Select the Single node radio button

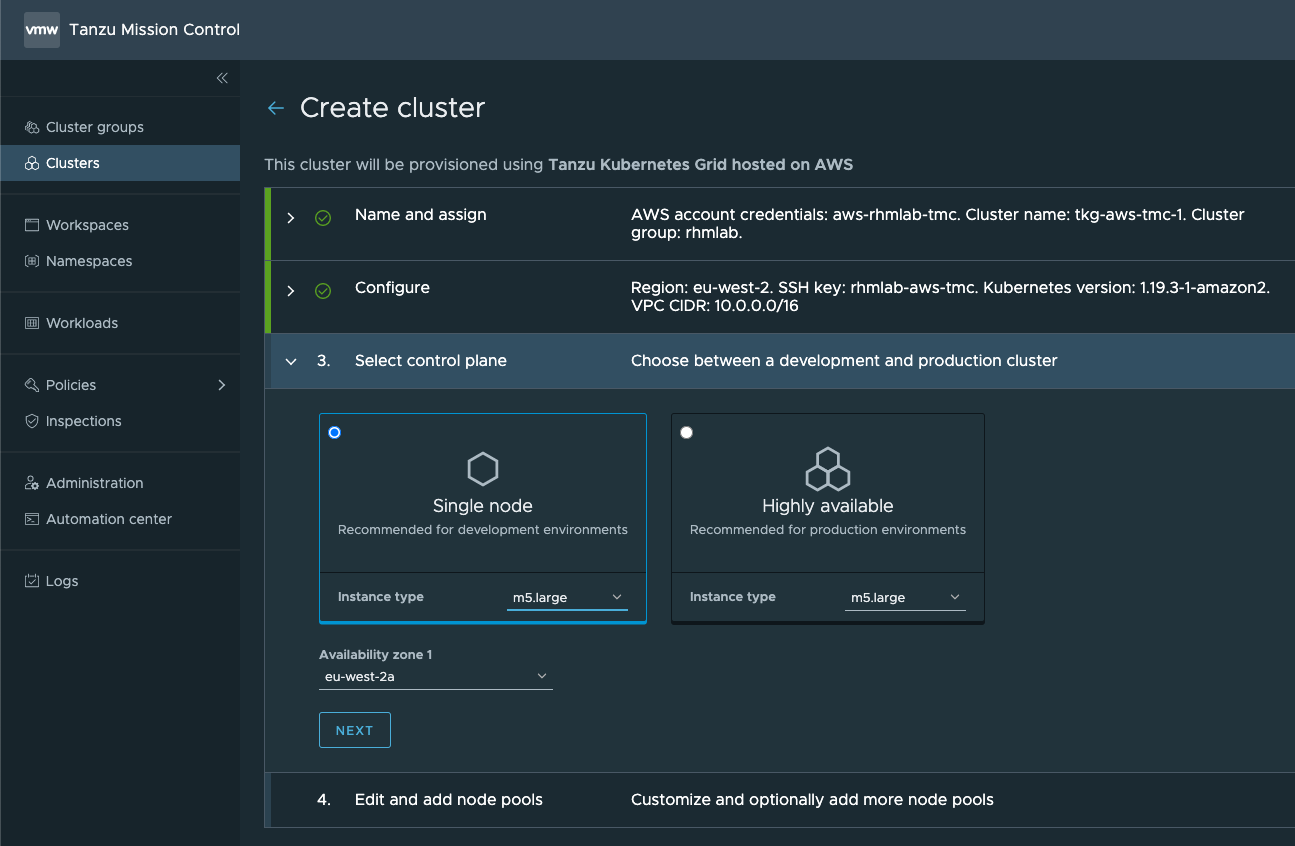click(334, 433)
